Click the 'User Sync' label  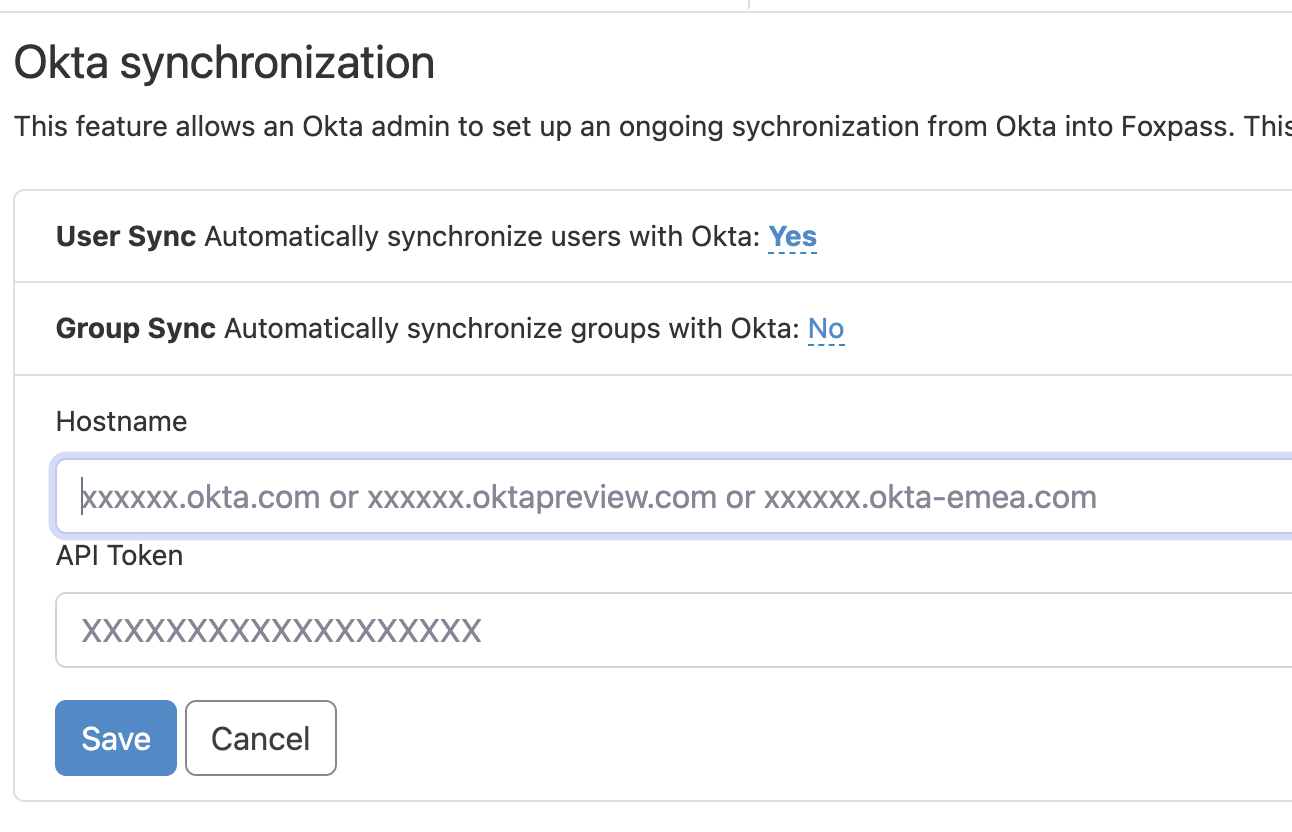tap(127, 237)
